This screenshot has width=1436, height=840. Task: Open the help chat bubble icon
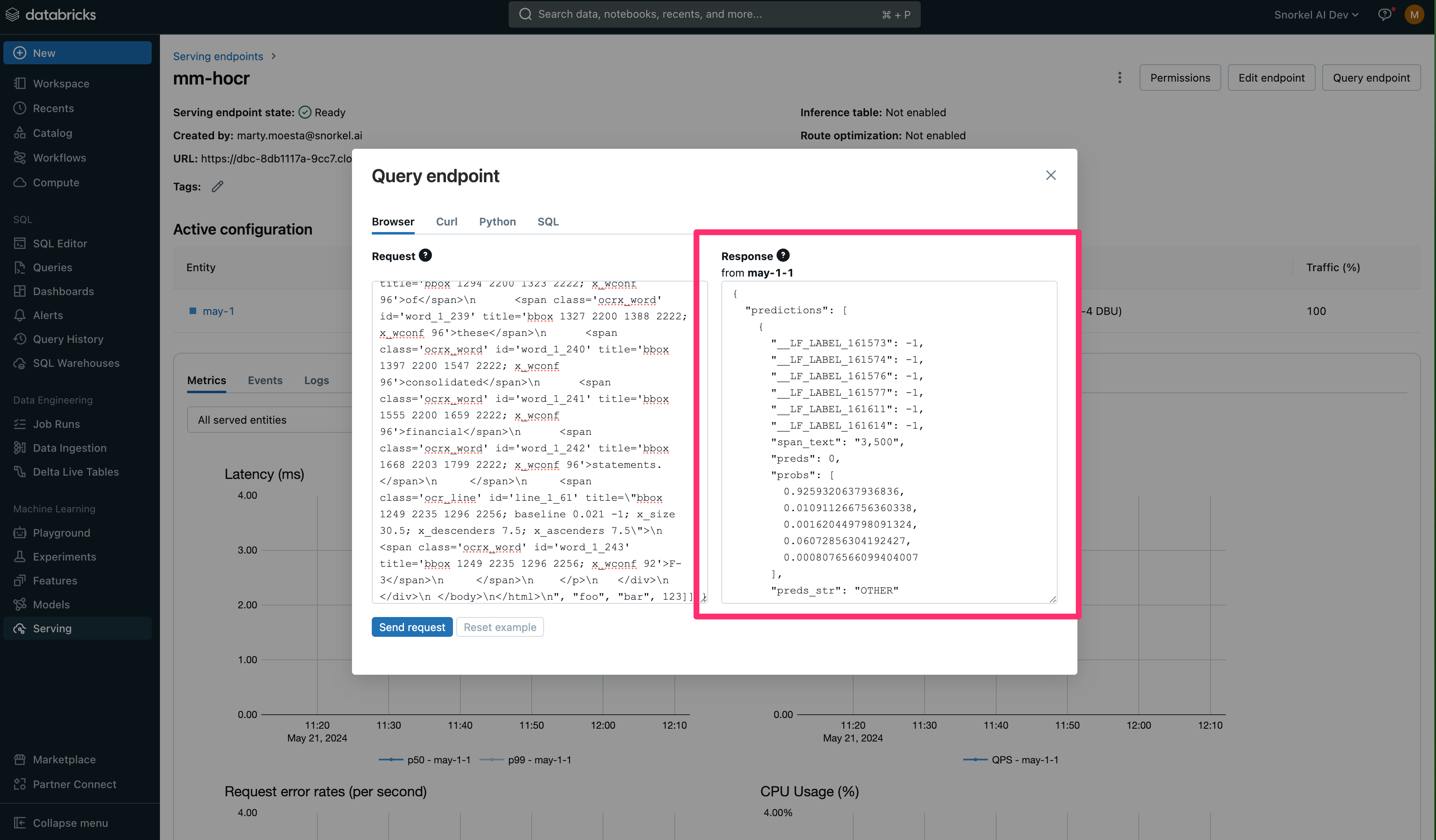(1385, 14)
